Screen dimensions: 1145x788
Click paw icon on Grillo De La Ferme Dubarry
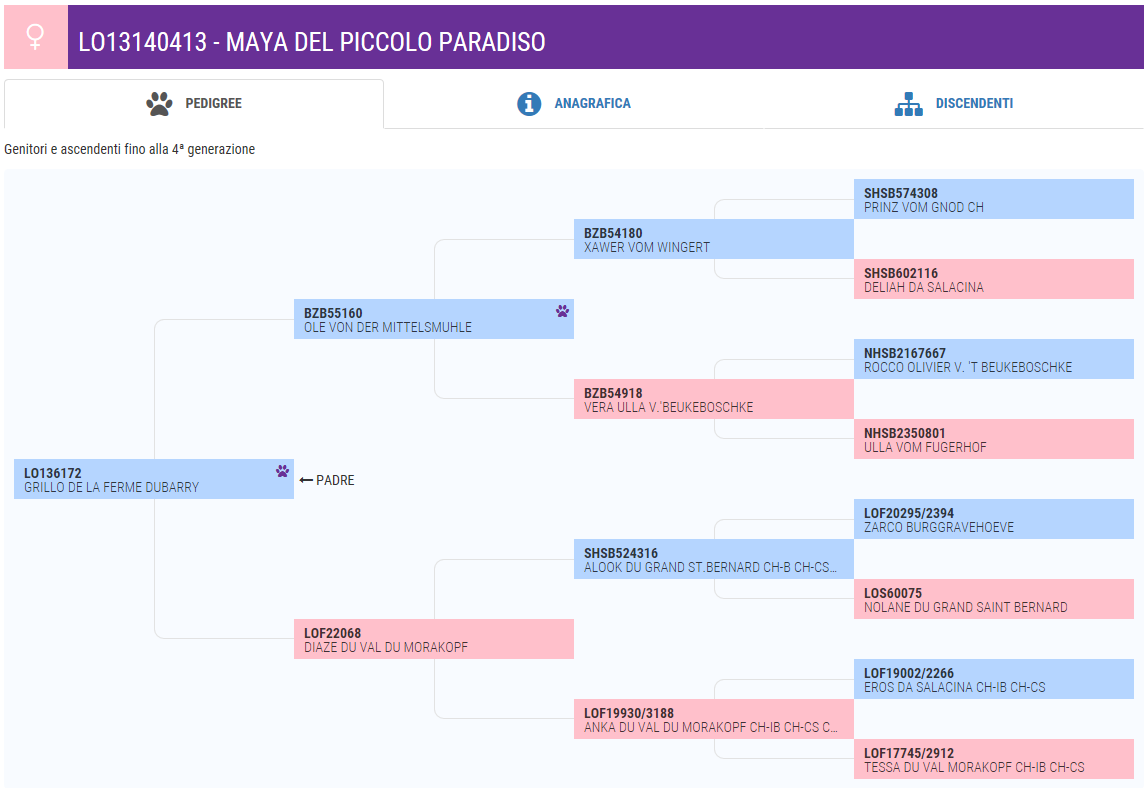coord(283,471)
